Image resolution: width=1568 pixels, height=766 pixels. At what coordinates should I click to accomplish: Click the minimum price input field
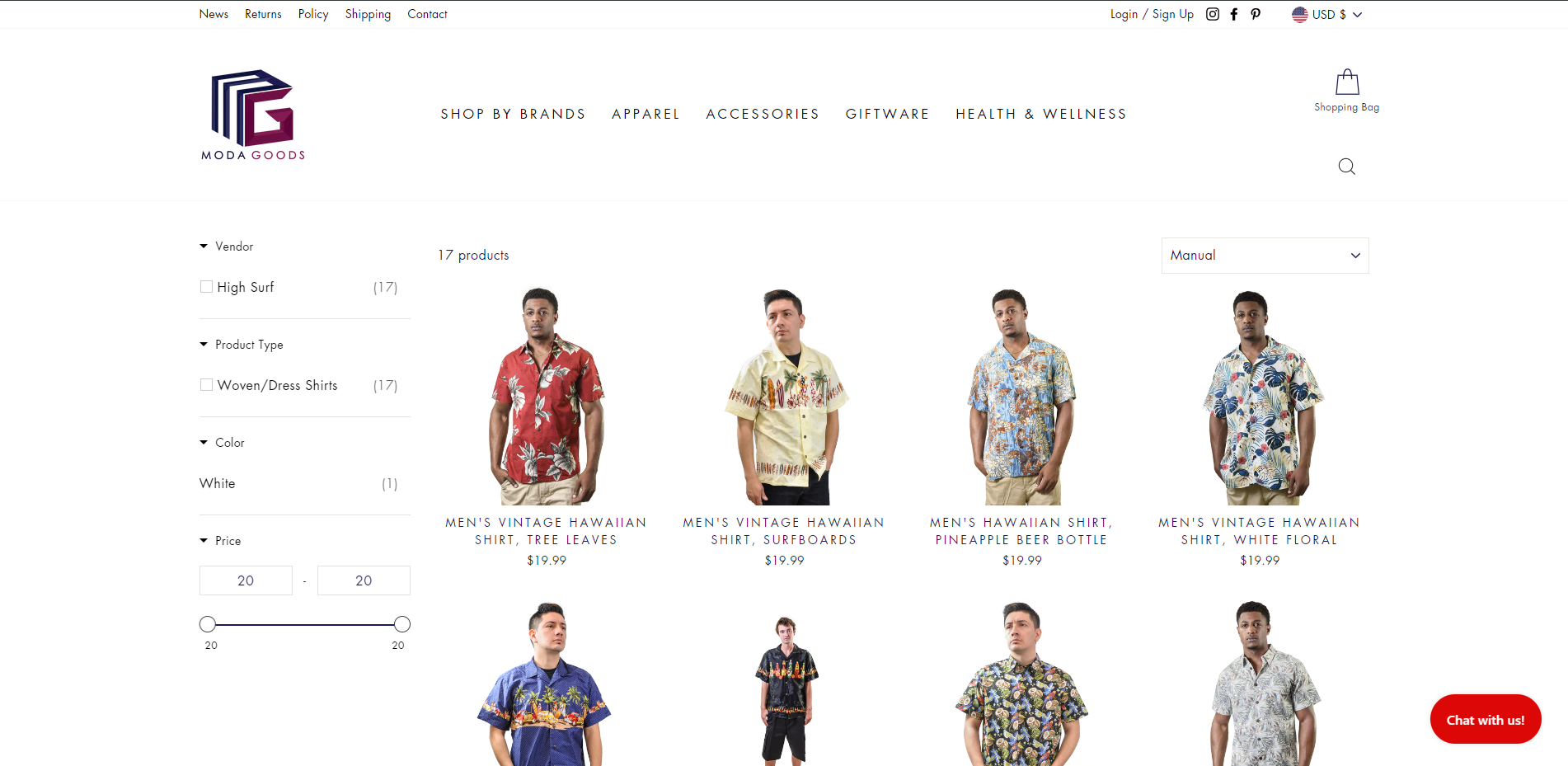246,580
